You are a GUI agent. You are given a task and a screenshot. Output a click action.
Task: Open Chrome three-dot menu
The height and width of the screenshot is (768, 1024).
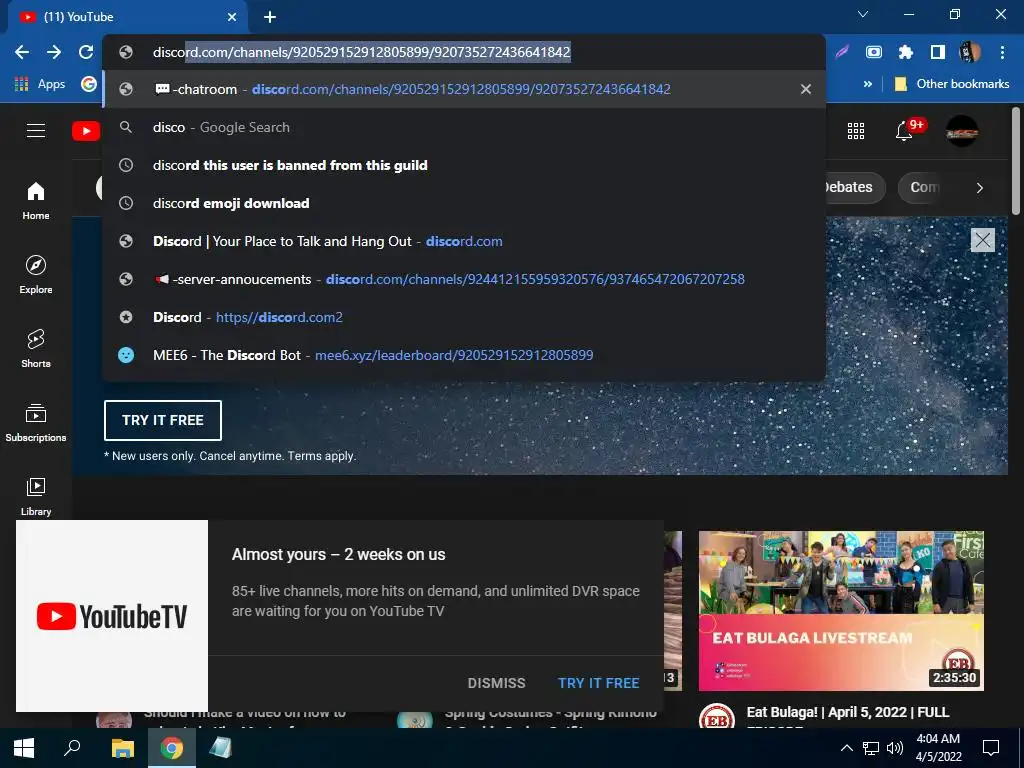pyautogui.click(x=1002, y=52)
